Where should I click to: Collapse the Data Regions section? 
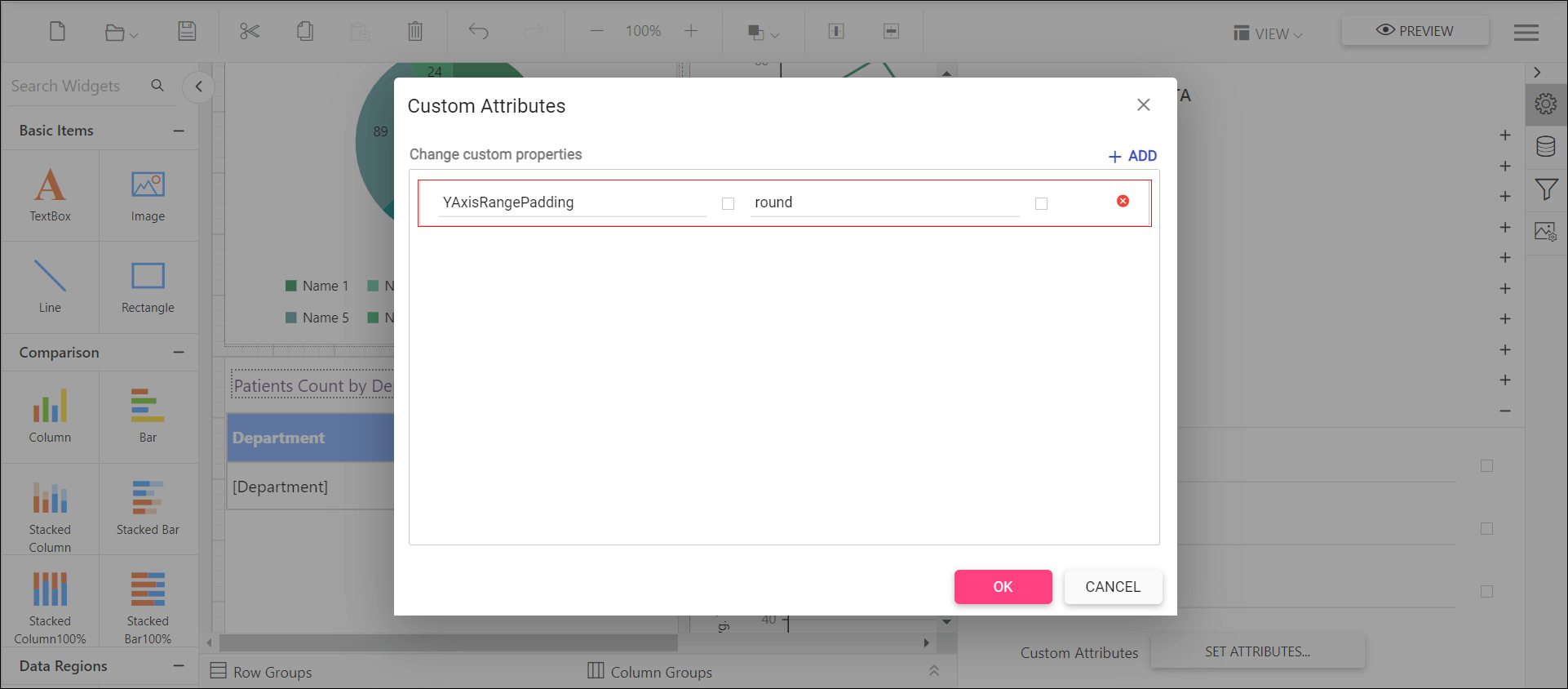179,666
